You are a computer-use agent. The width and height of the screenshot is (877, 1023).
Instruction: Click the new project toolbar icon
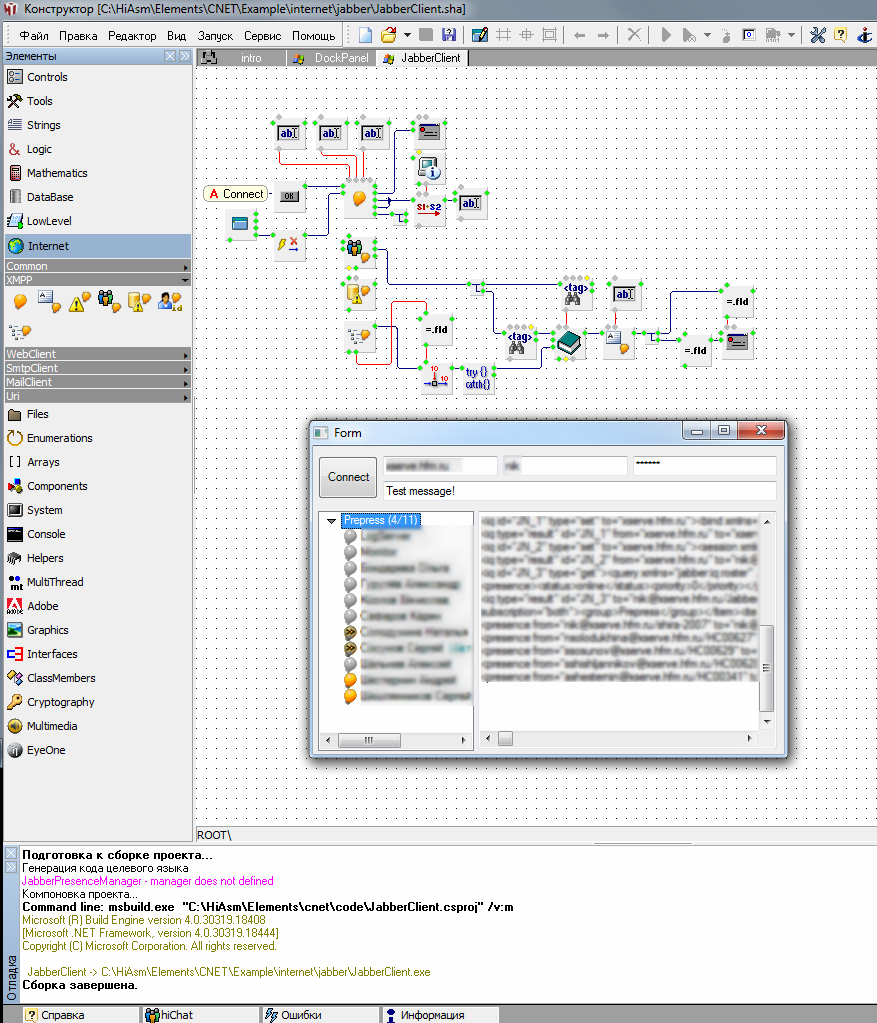(x=365, y=35)
